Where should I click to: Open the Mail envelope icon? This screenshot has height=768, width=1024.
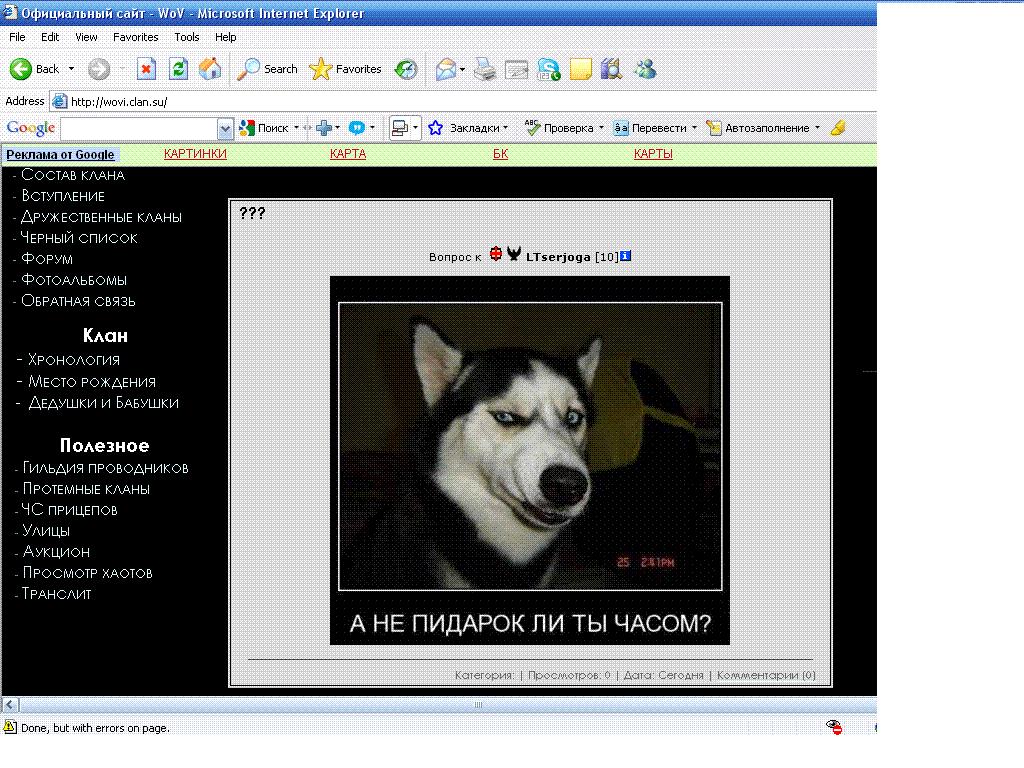(x=445, y=69)
